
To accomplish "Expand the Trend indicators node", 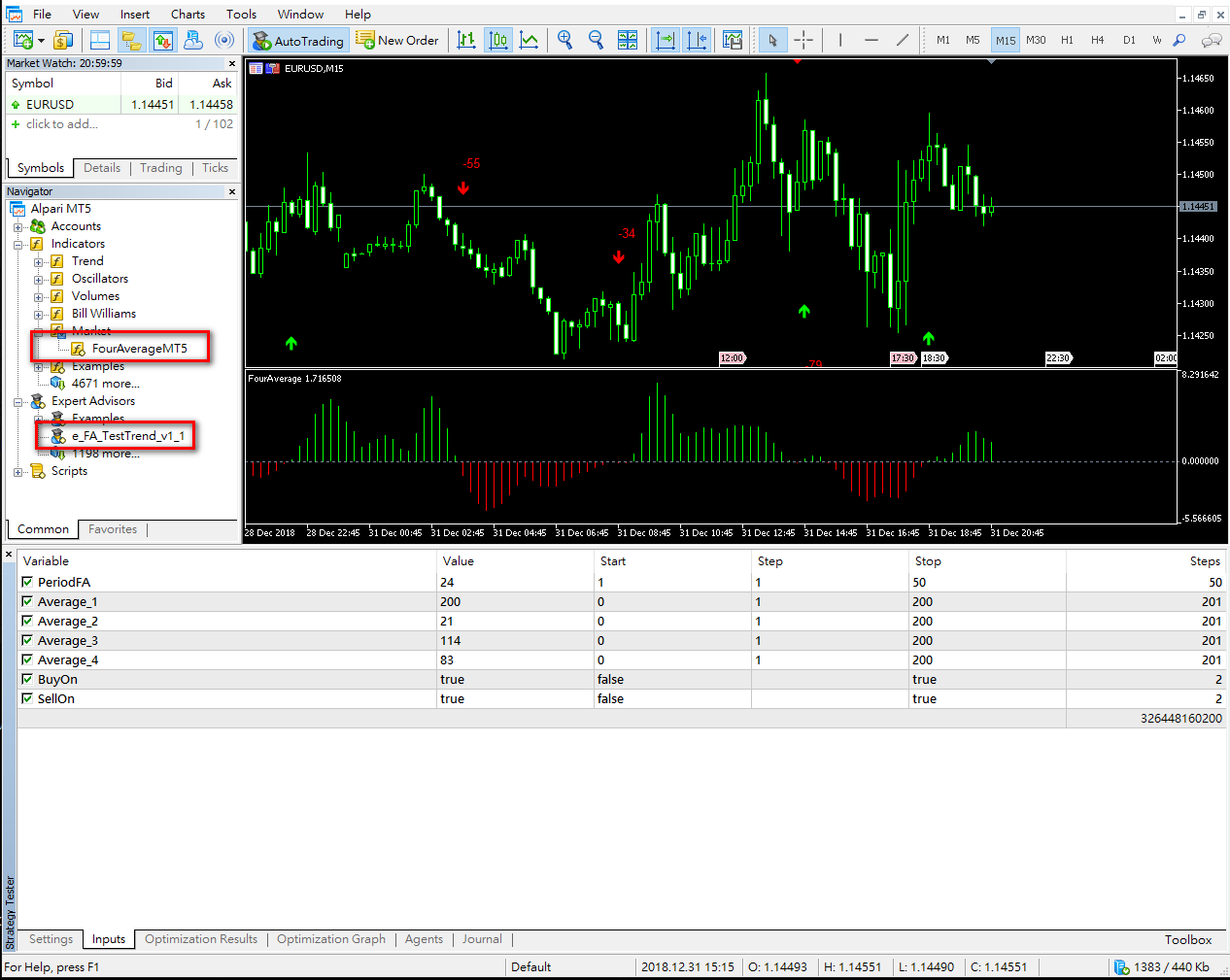I will click(39, 261).
